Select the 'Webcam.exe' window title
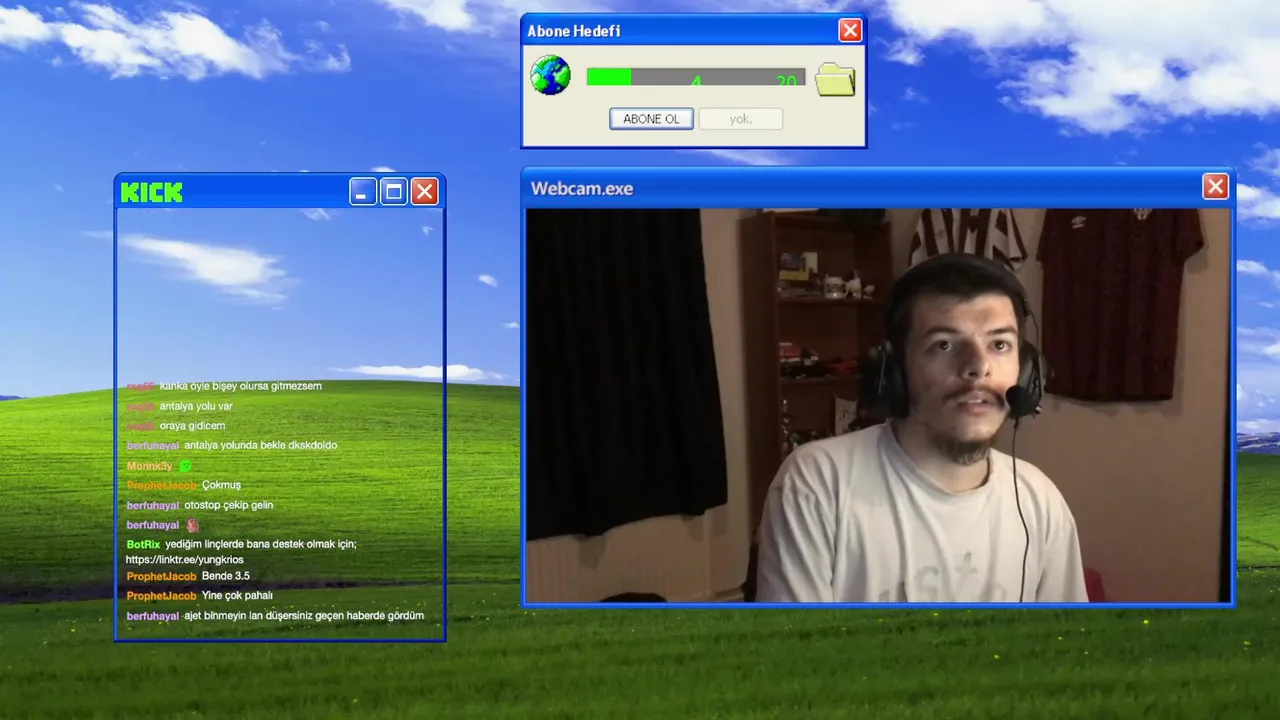 582,188
